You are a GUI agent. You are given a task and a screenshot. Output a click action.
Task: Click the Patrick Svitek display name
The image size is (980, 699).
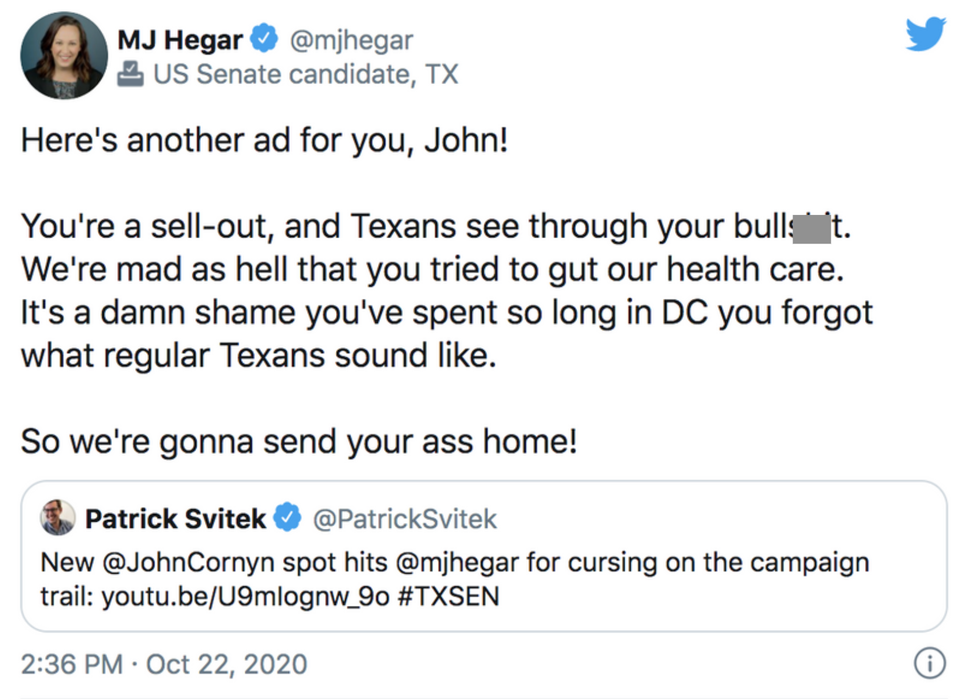pyautogui.click(x=176, y=518)
